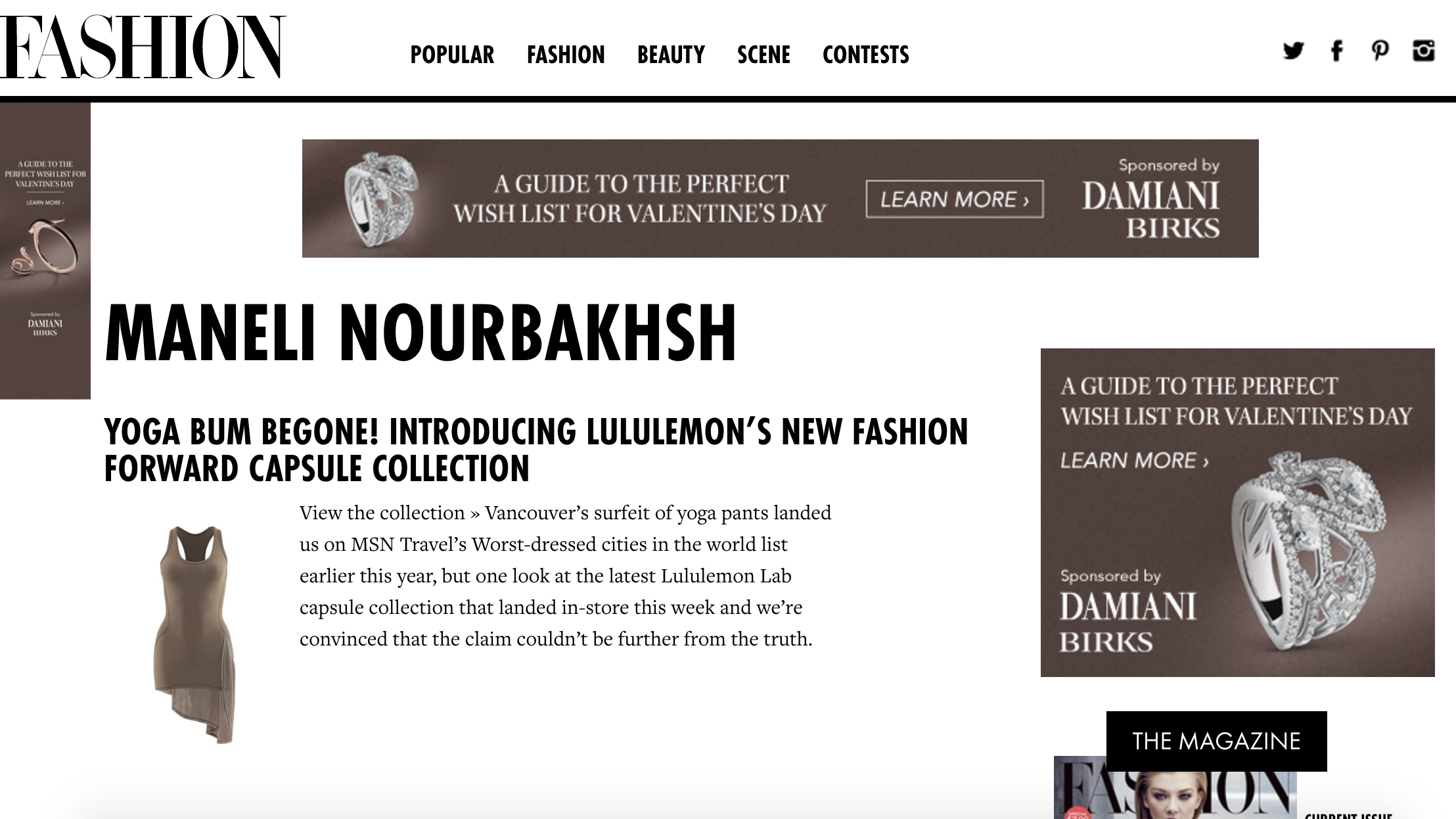Viewport: 1456px width, 819px height.
Task: Open the Pinterest social icon
Action: (1380, 51)
